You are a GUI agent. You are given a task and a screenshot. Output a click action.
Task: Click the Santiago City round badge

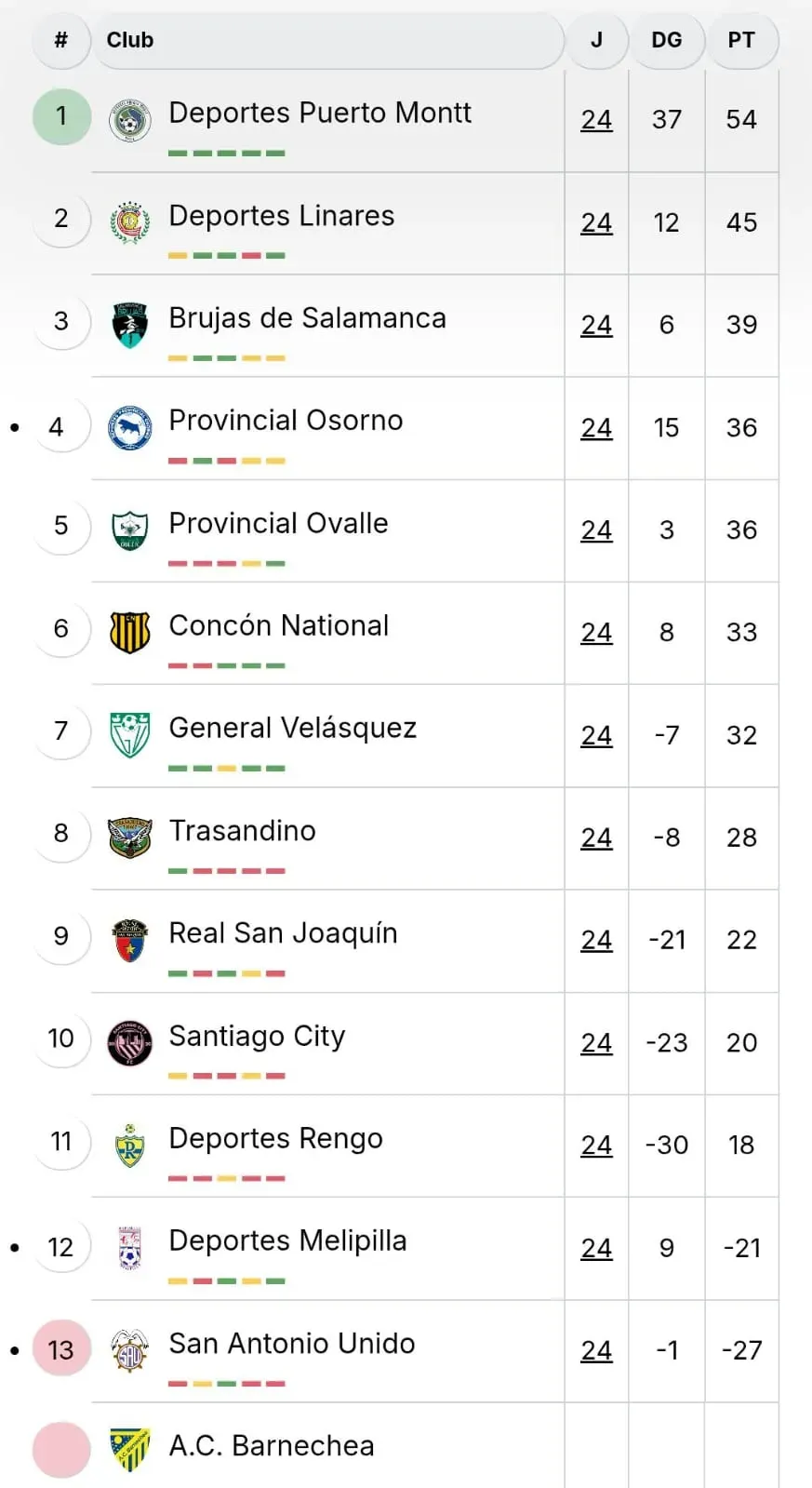(129, 1042)
